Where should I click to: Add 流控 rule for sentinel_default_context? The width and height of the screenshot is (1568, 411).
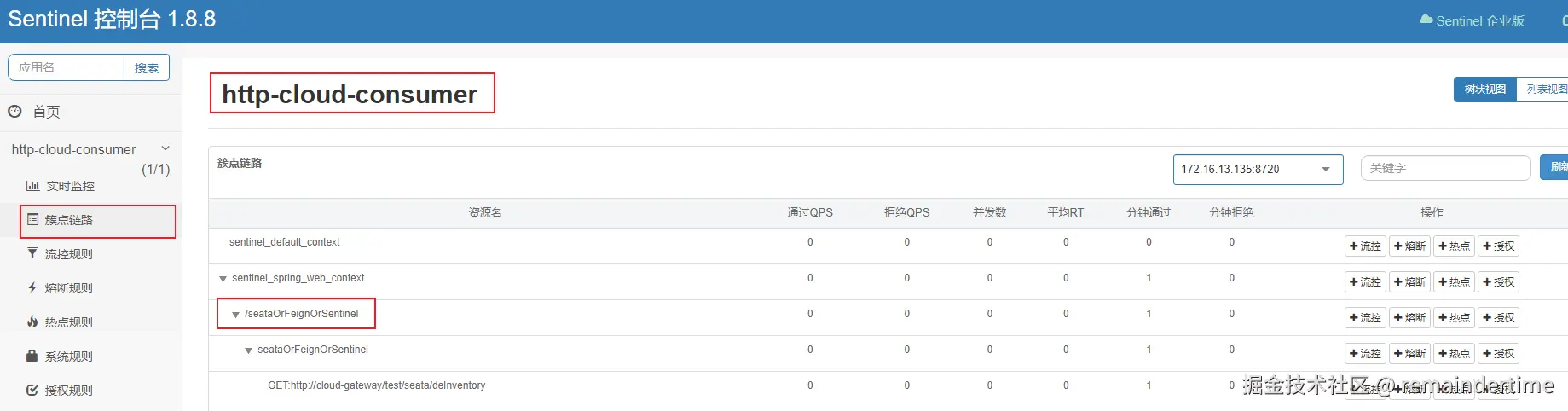[x=1365, y=246]
